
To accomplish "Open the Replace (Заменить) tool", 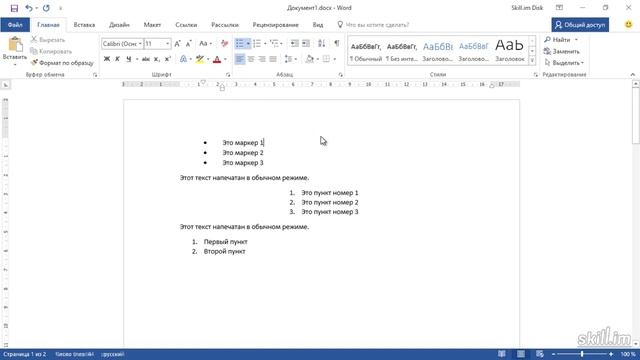I will tap(562, 51).
